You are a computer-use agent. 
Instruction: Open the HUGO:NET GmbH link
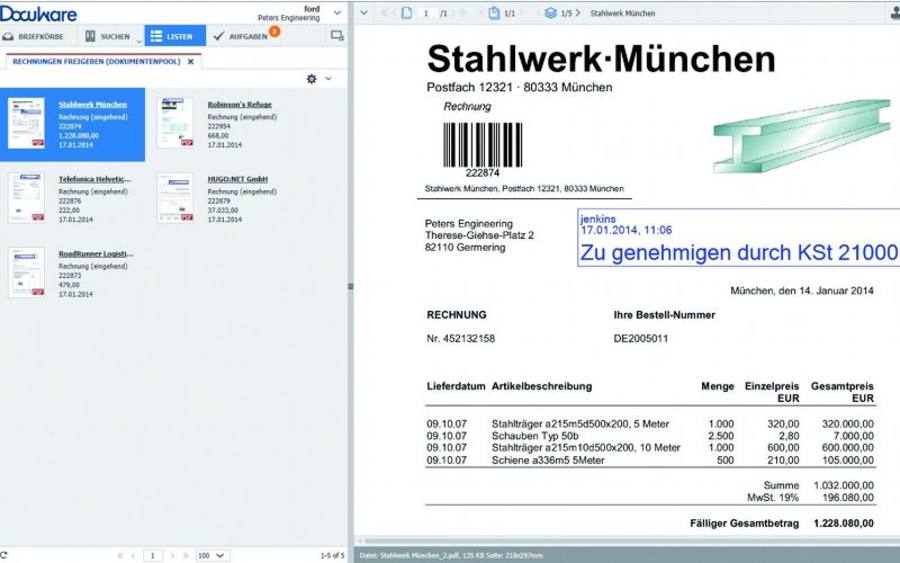point(238,179)
